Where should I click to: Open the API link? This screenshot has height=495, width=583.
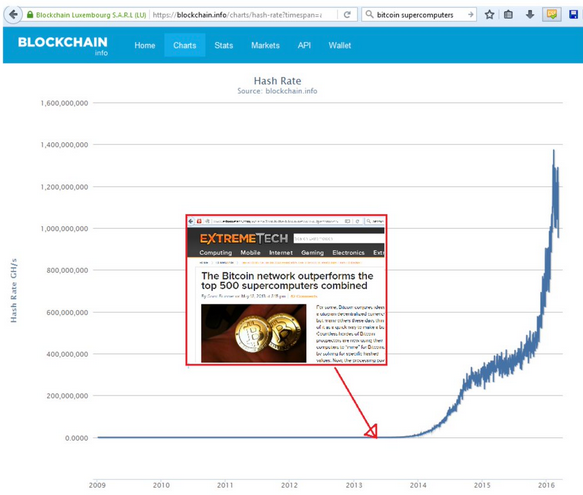pos(304,45)
